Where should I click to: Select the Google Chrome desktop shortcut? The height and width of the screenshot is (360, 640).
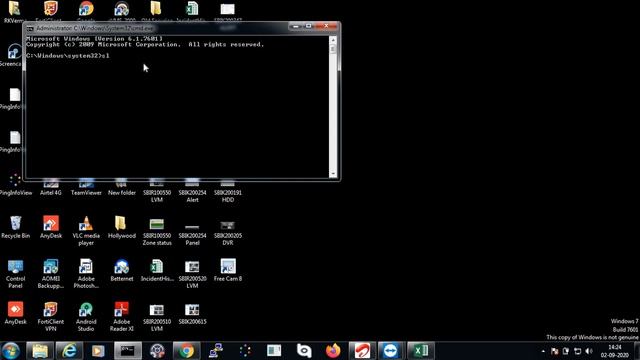[x=86, y=11]
